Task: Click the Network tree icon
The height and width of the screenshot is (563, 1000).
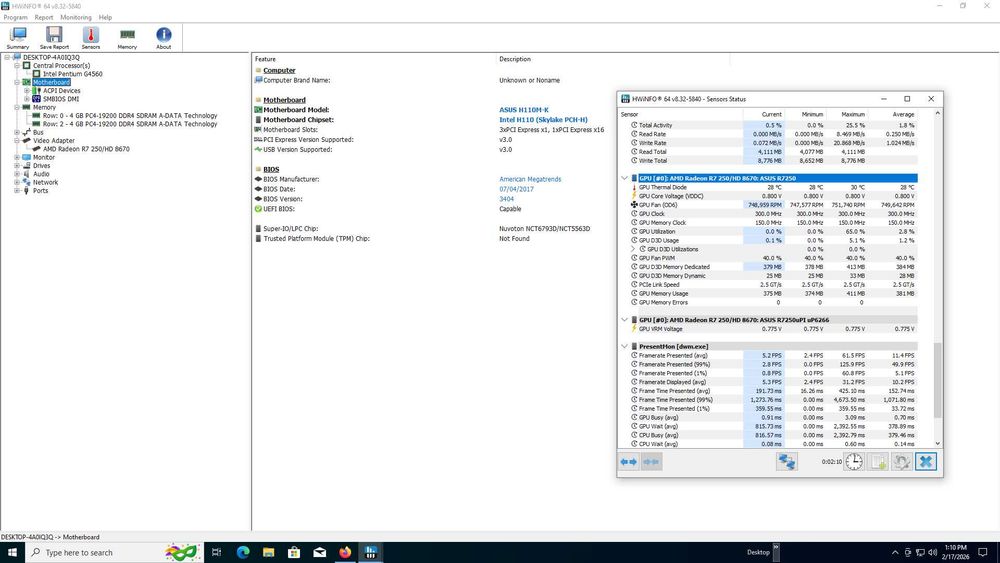Action: point(26,182)
